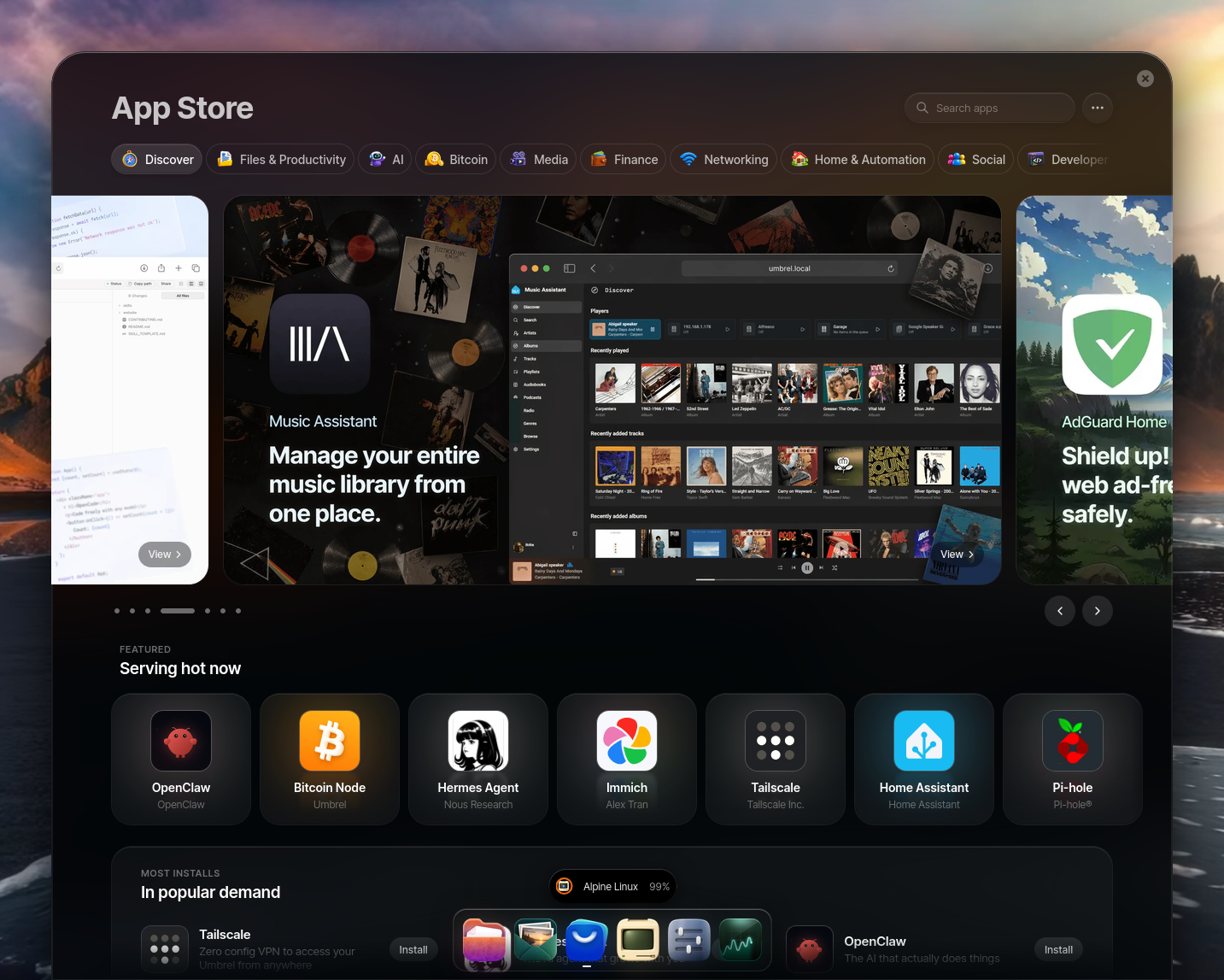Click the Music Assistant app icon in banner
The image size is (1224, 980).
(319, 343)
